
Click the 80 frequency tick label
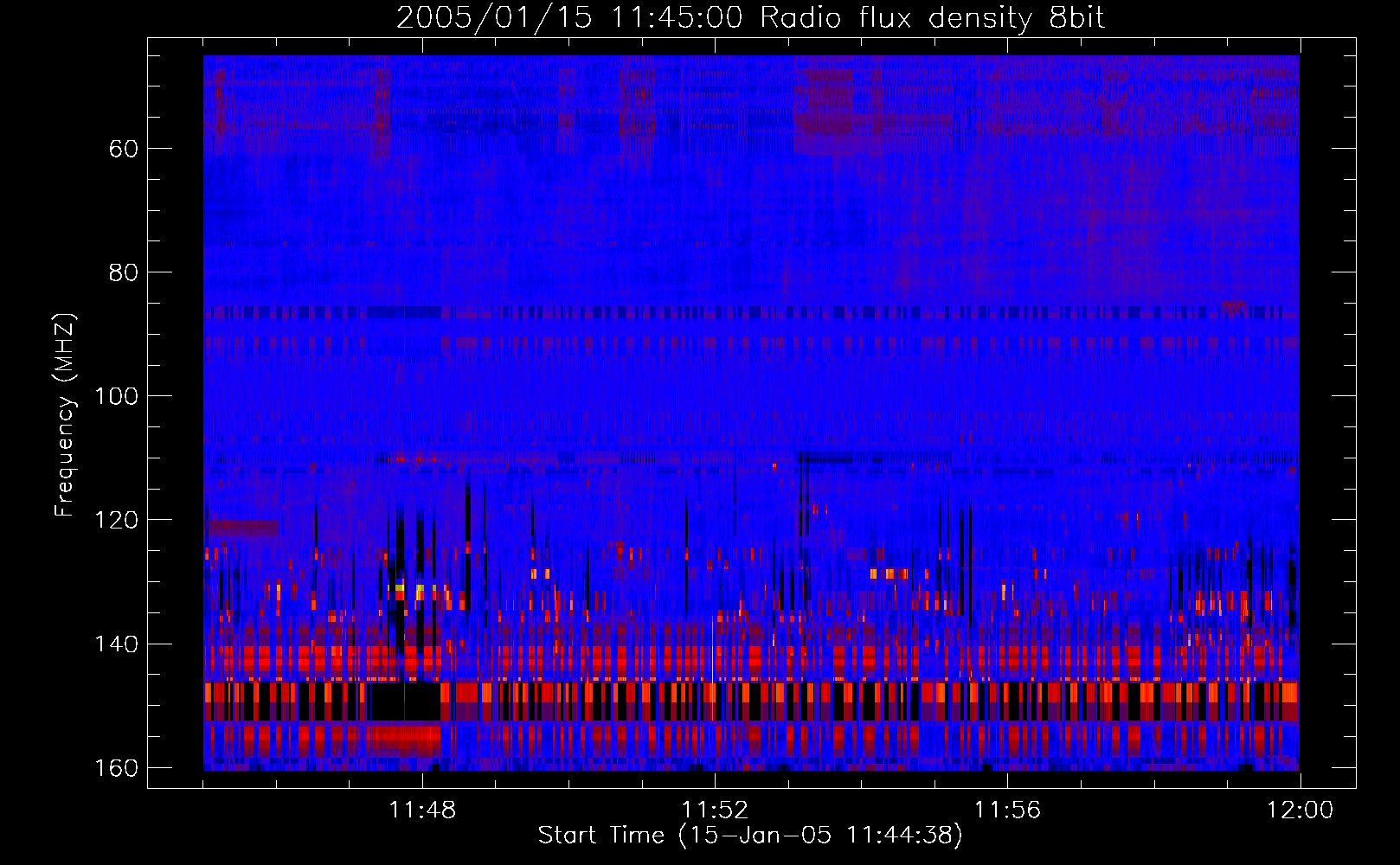tap(124, 272)
